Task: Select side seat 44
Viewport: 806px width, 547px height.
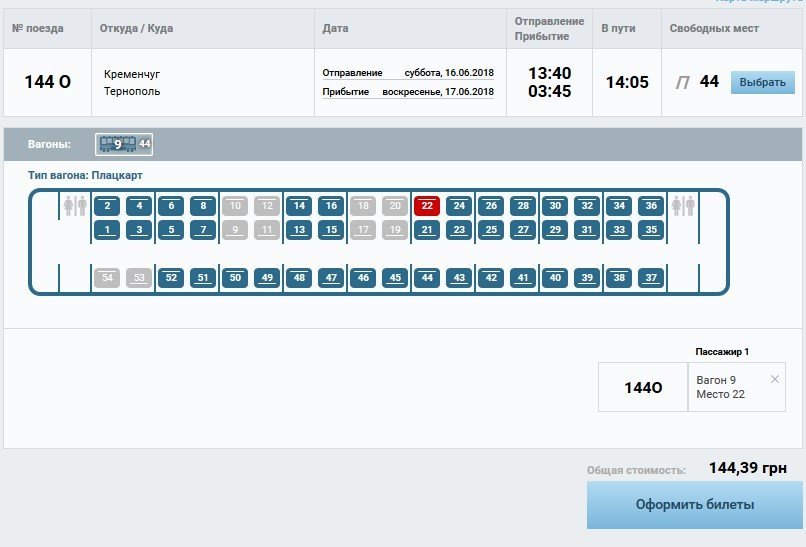Action: (427, 278)
